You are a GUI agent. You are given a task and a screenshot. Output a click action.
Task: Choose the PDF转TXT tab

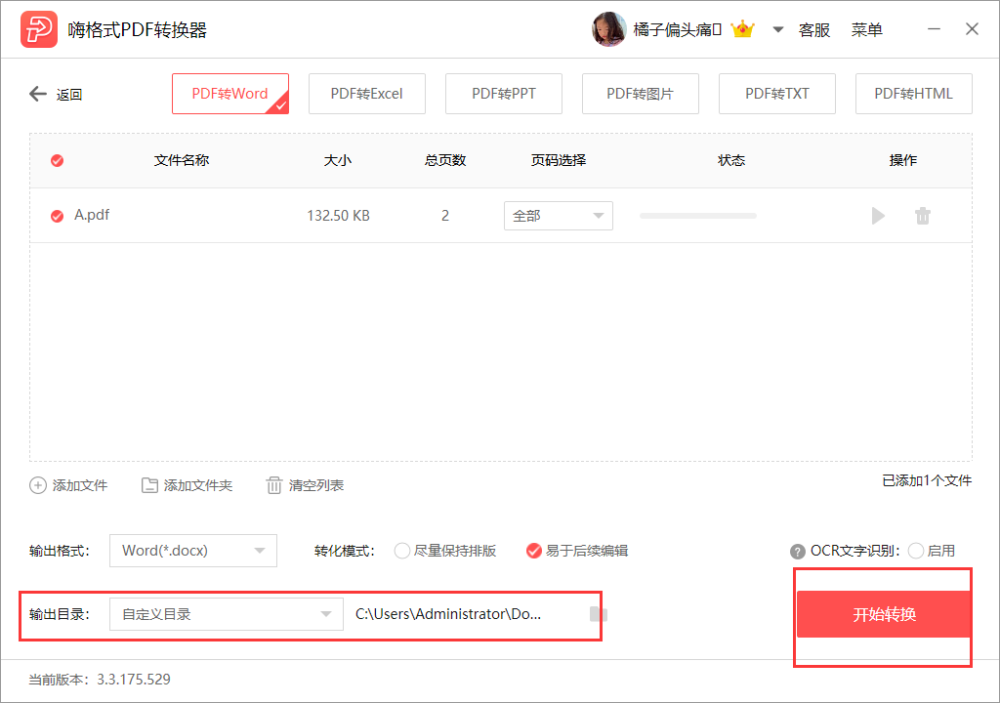coord(777,94)
